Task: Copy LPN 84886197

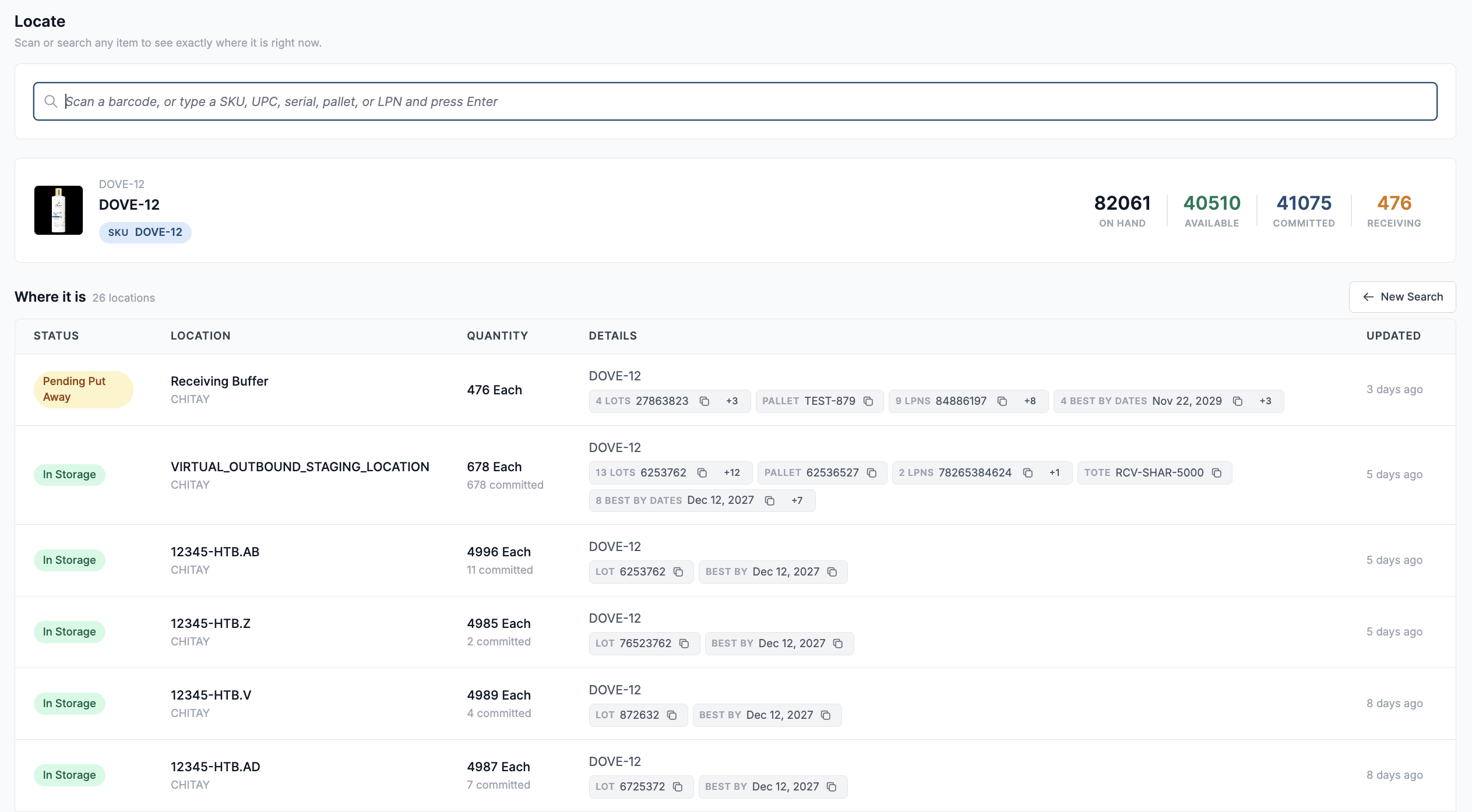Action: pyautogui.click(x=1002, y=401)
